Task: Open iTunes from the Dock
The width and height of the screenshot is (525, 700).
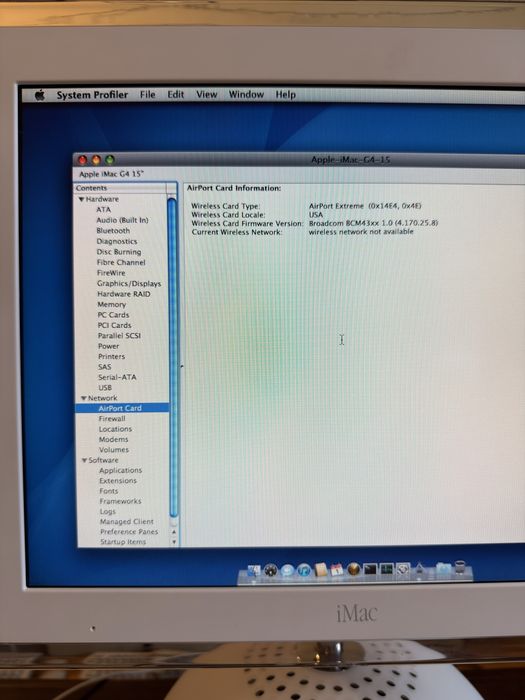Action: coord(304,570)
